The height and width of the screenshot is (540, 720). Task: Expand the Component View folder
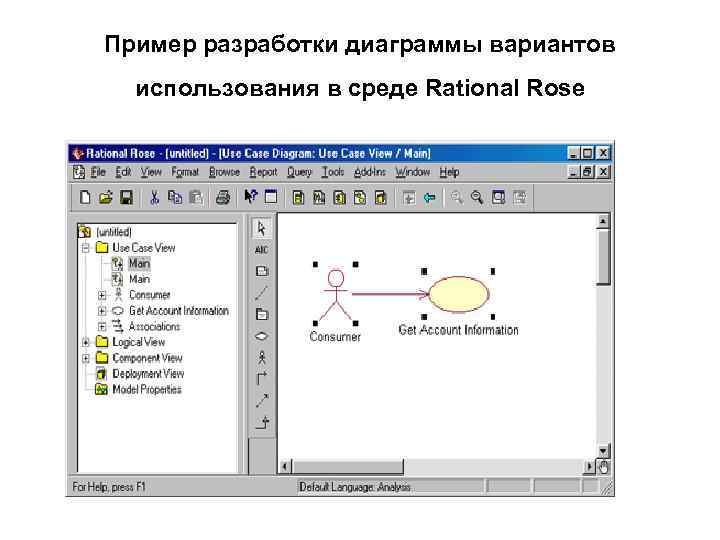pyautogui.click(x=86, y=358)
